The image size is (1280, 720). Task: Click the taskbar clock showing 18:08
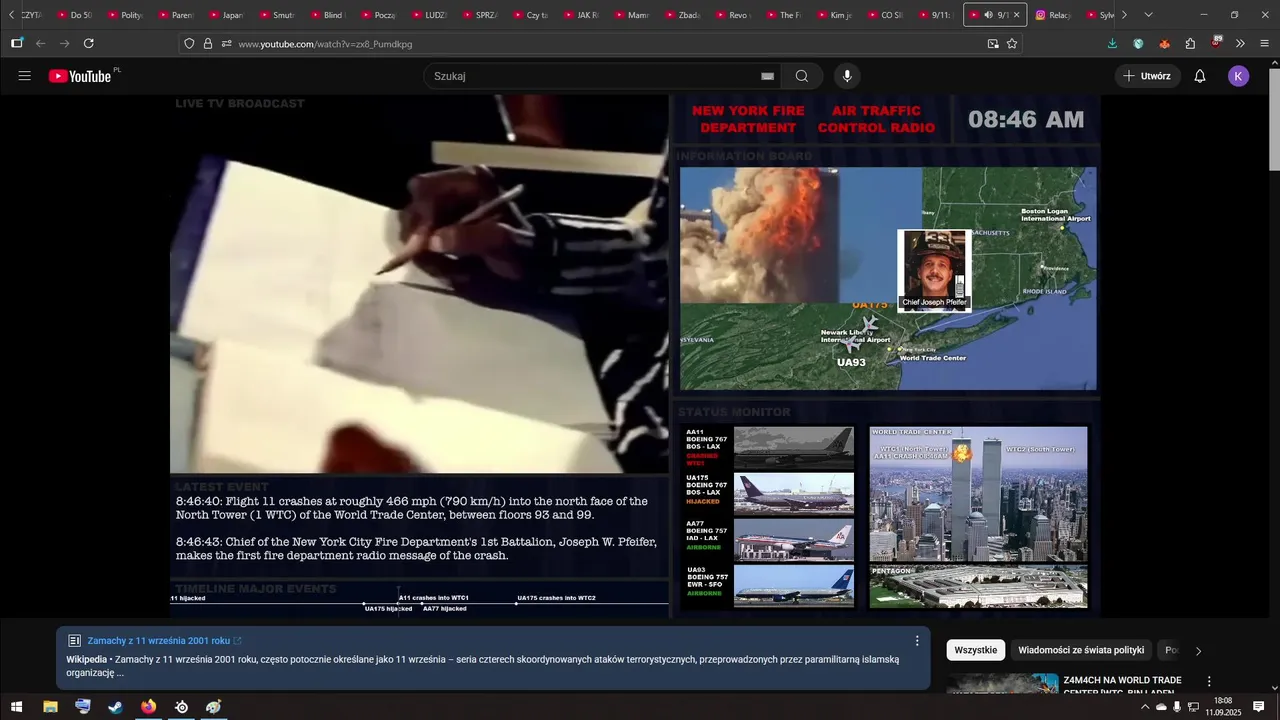(x=1223, y=707)
